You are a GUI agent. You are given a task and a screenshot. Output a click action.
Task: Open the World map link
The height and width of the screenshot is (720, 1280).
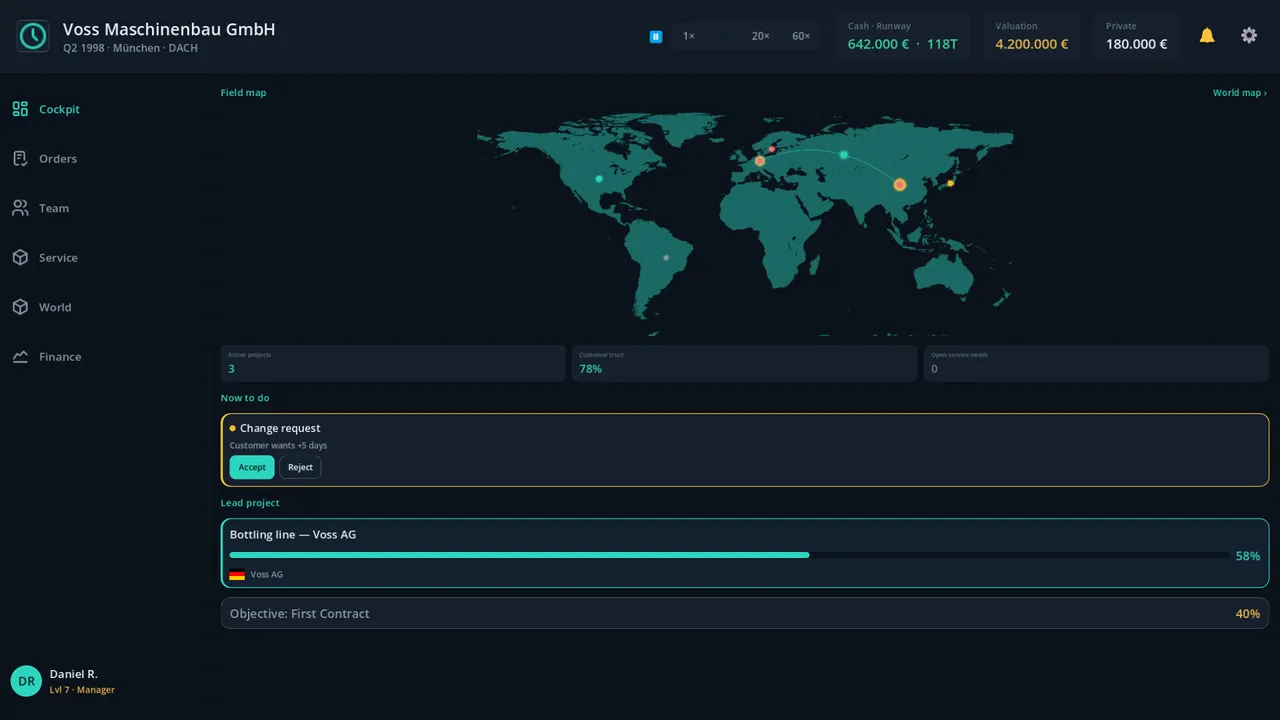pyautogui.click(x=1240, y=93)
